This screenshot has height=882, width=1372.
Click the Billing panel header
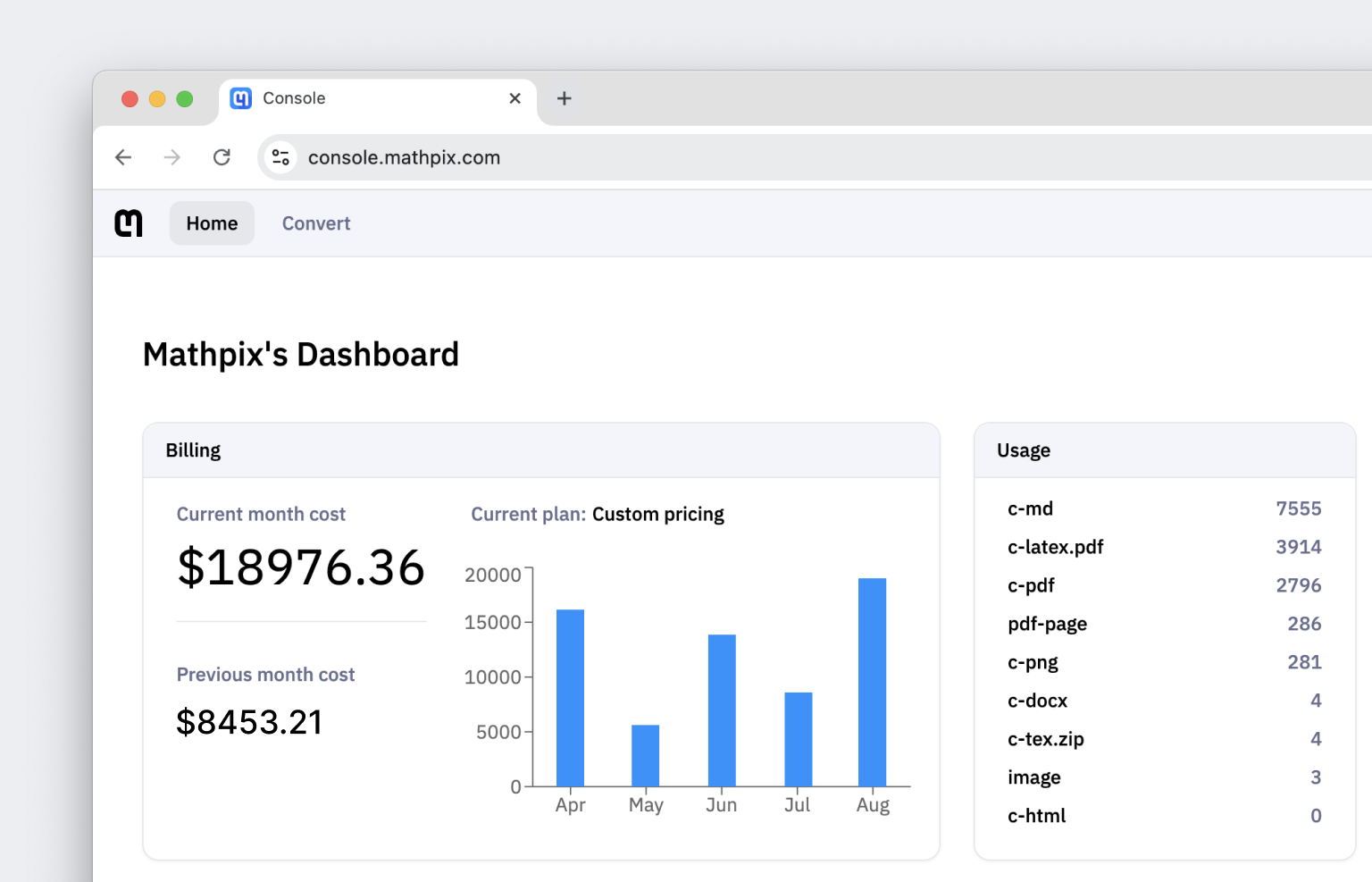[x=541, y=450]
